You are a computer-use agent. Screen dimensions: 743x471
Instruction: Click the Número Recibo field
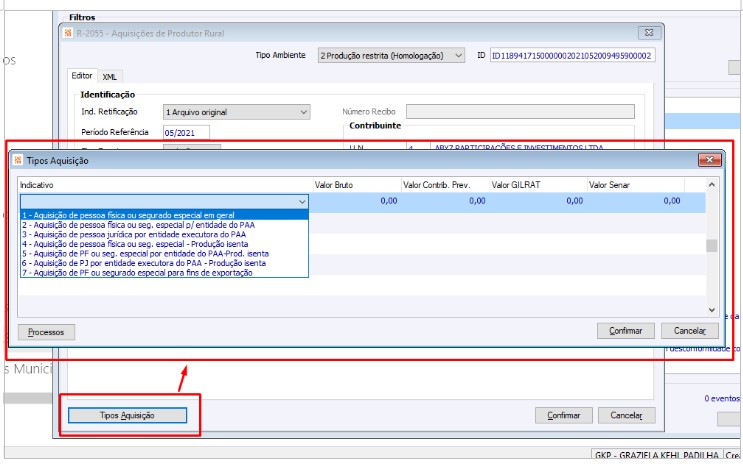point(520,112)
